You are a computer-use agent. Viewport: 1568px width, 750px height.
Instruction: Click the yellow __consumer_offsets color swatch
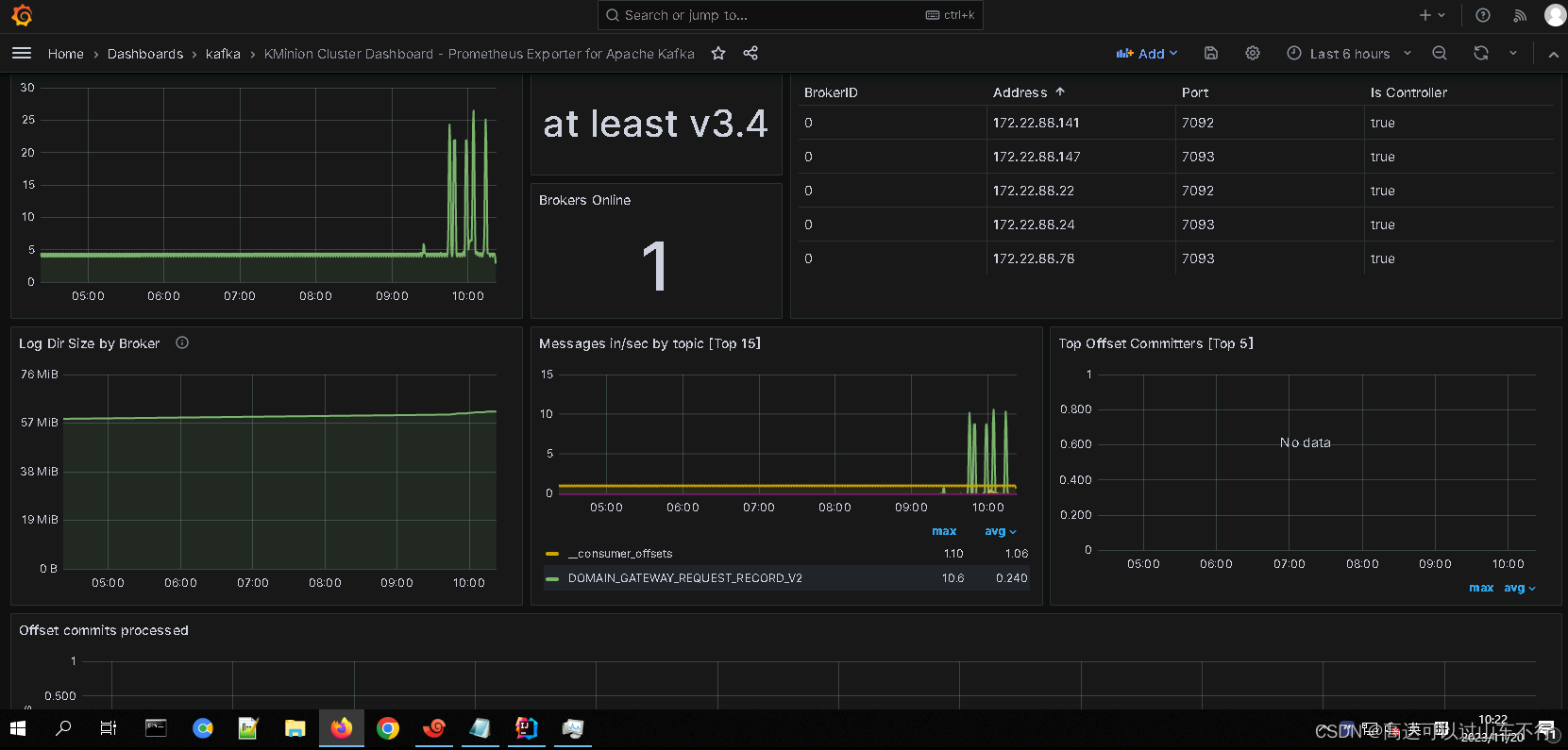pos(552,554)
